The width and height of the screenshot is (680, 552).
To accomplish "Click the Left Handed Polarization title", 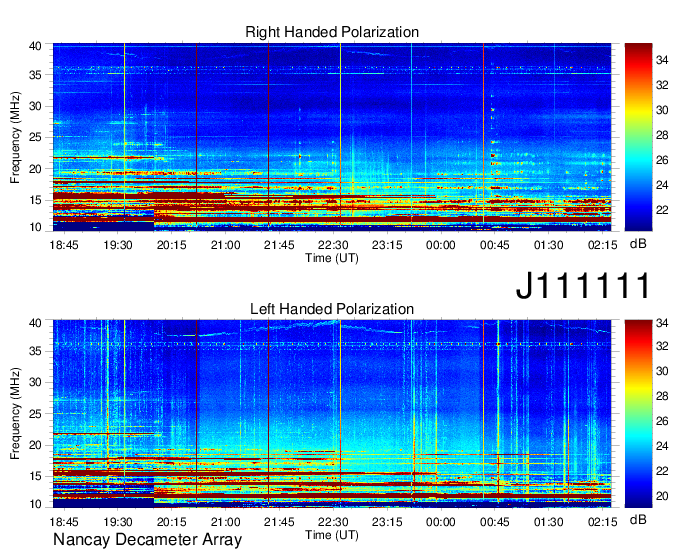I will (x=332, y=309).
